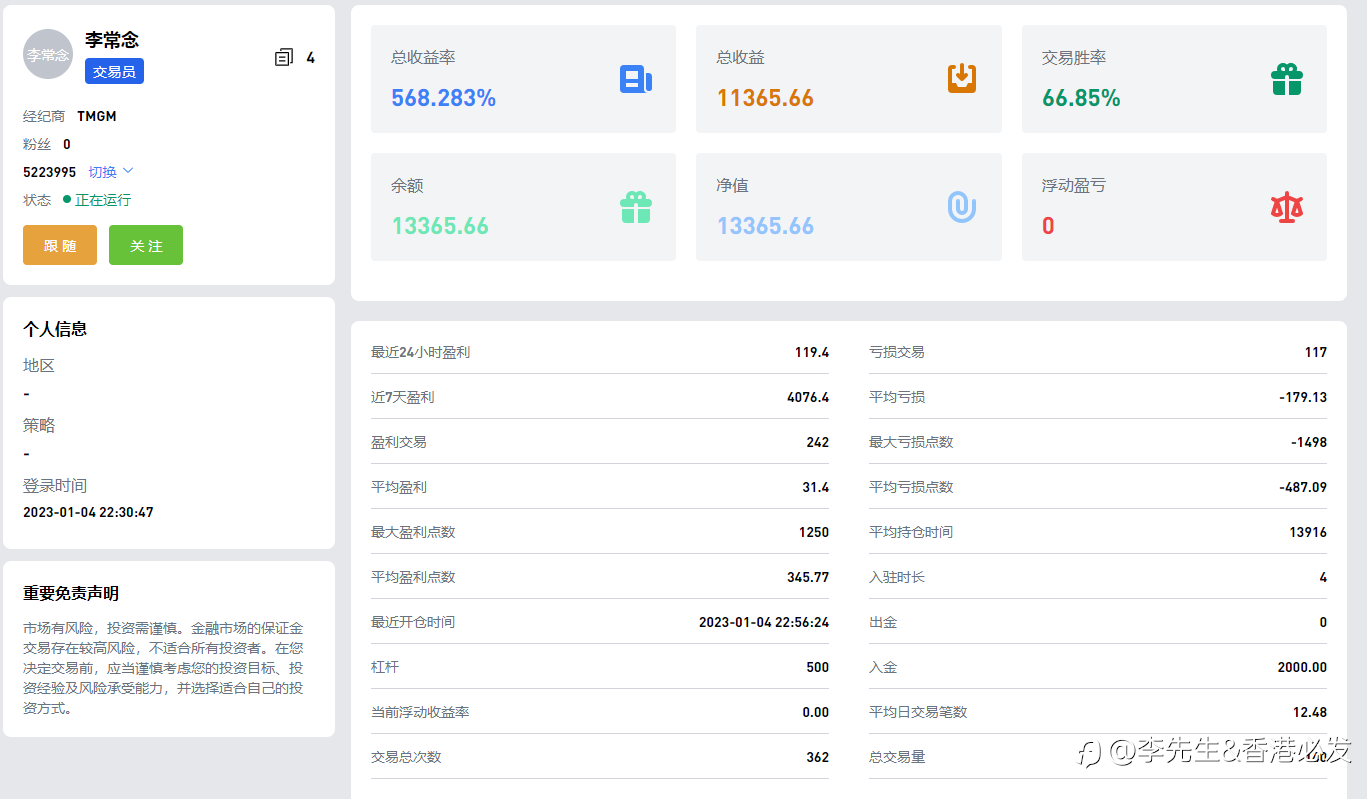This screenshot has width=1367, height=799.
Task: Click the blue 交易员 badge
Action: tap(114, 72)
